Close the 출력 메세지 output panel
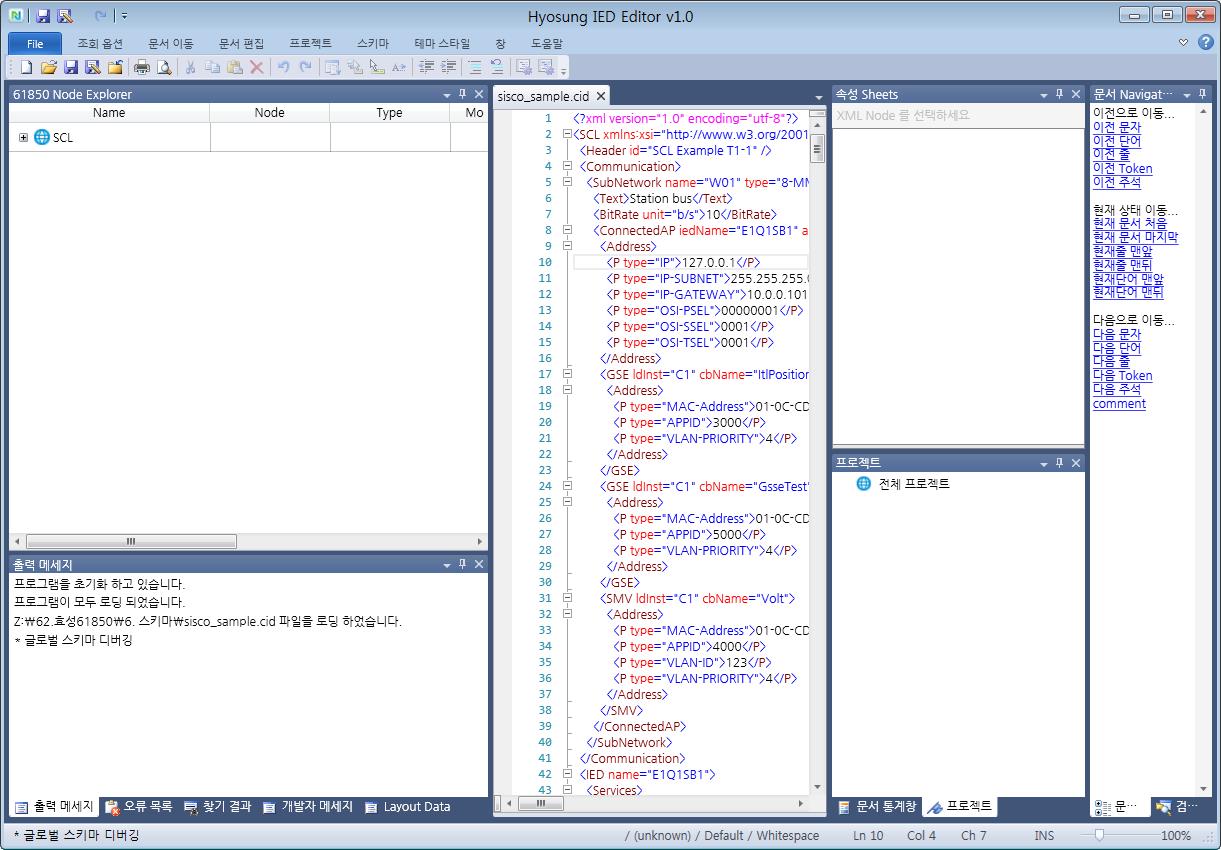The image size is (1221, 850). pos(479,565)
